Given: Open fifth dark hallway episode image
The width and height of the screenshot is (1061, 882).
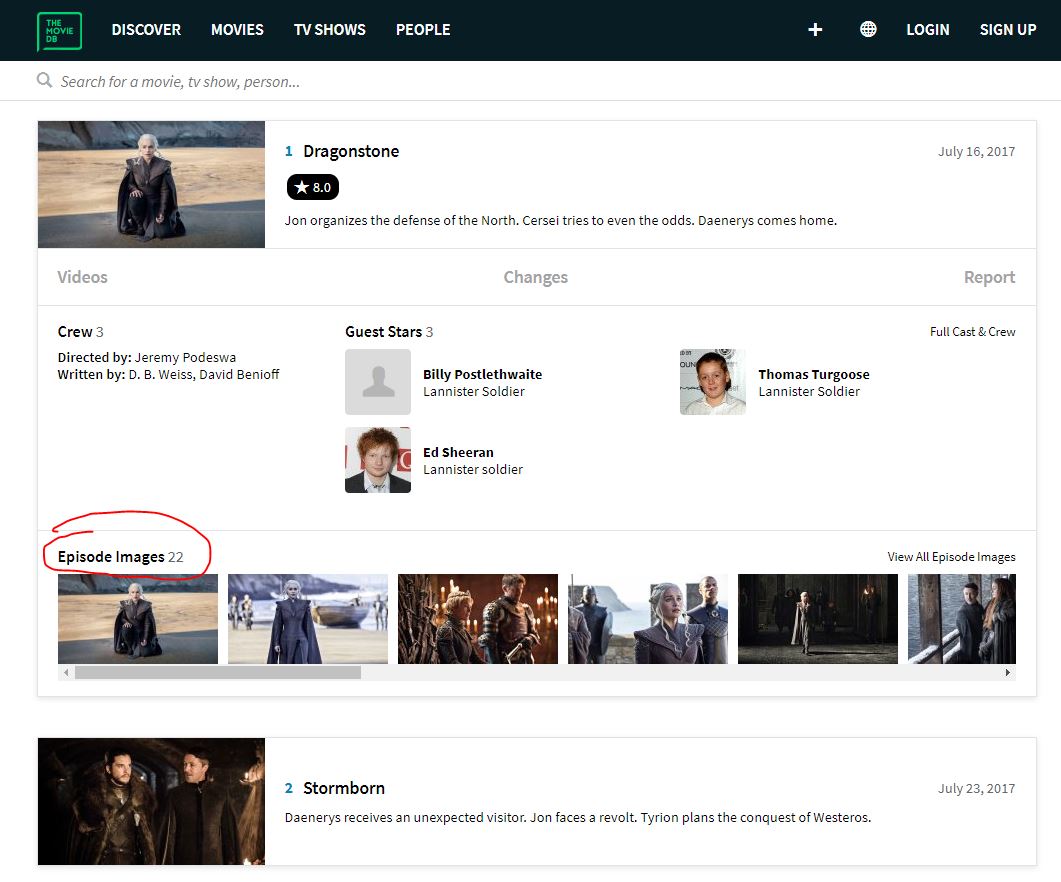Looking at the screenshot, I should click(817, 619).
